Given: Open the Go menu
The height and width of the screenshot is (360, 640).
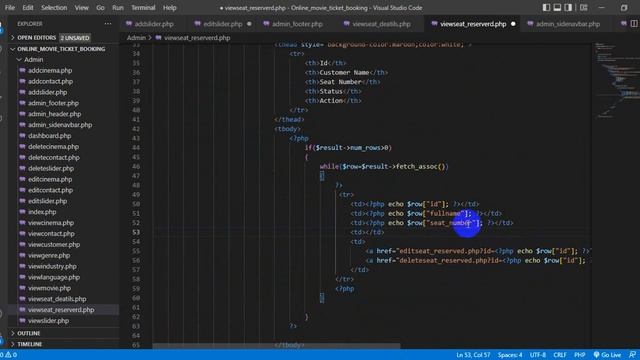Looking at the screenshot, I should (x=100, y=8).
